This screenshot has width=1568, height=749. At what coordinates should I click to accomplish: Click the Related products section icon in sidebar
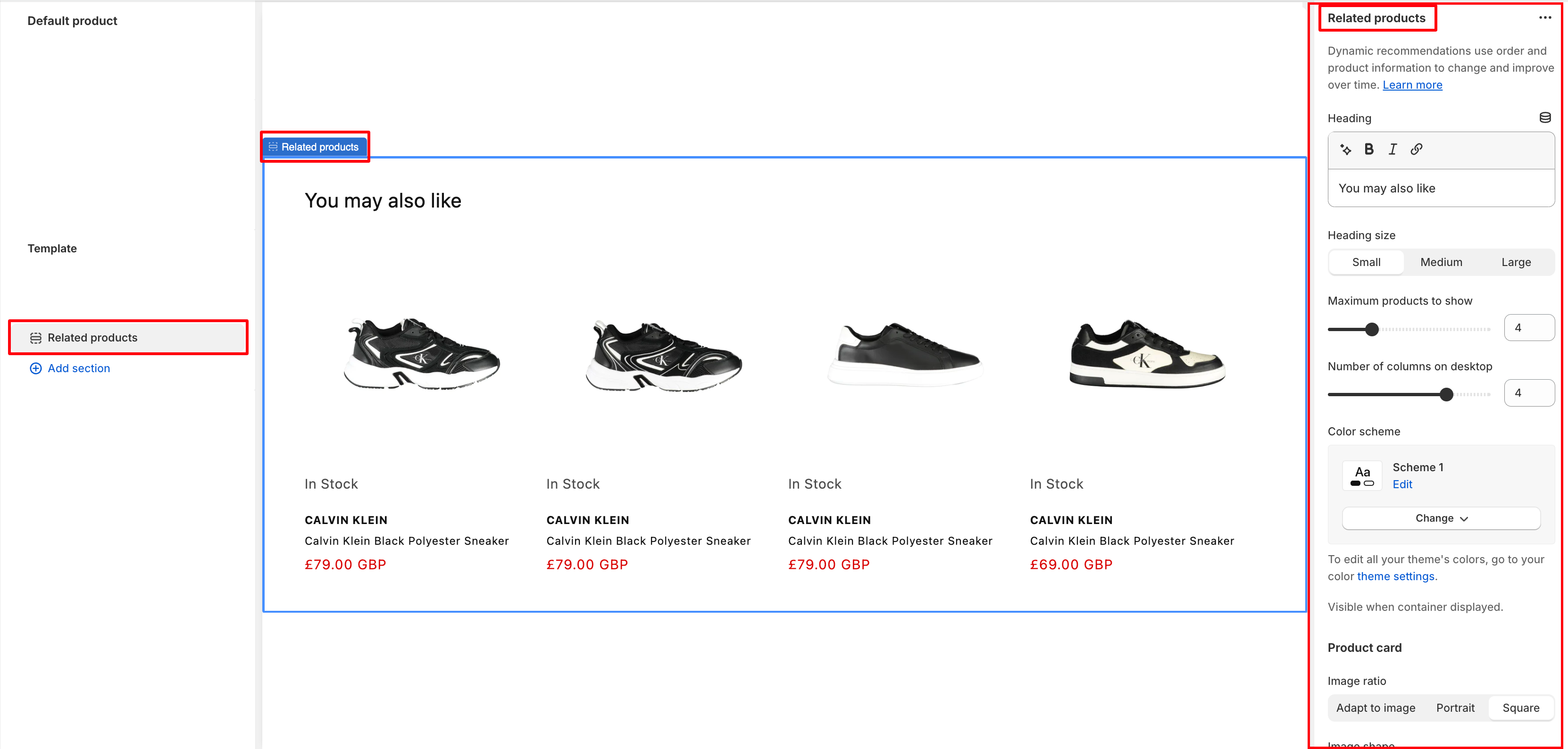[36, 338]
